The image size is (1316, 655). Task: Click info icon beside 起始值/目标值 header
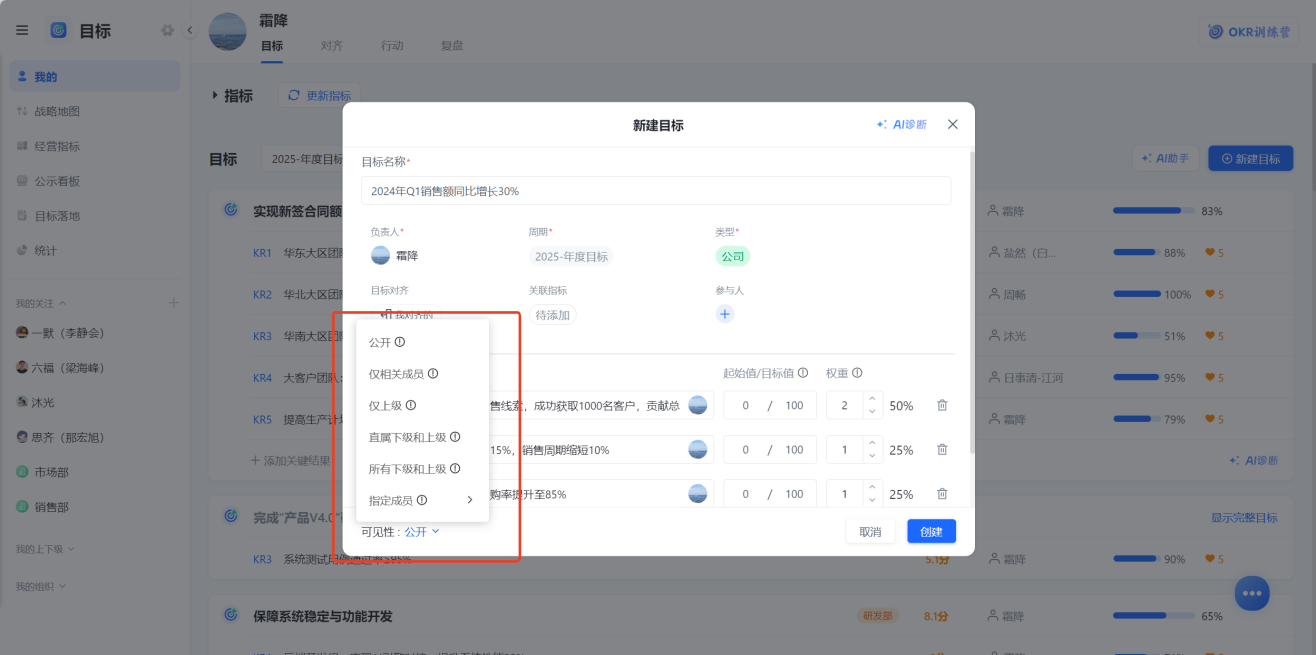point(803,373)
